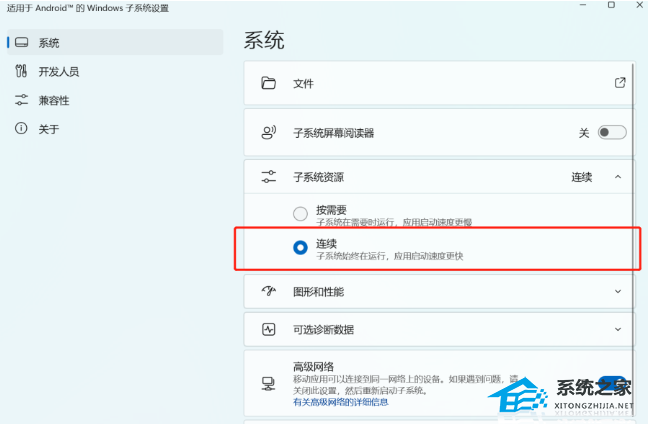Expand the 图形和性能 section
This screenshot has width=649, height=424.
coord(618,290)
